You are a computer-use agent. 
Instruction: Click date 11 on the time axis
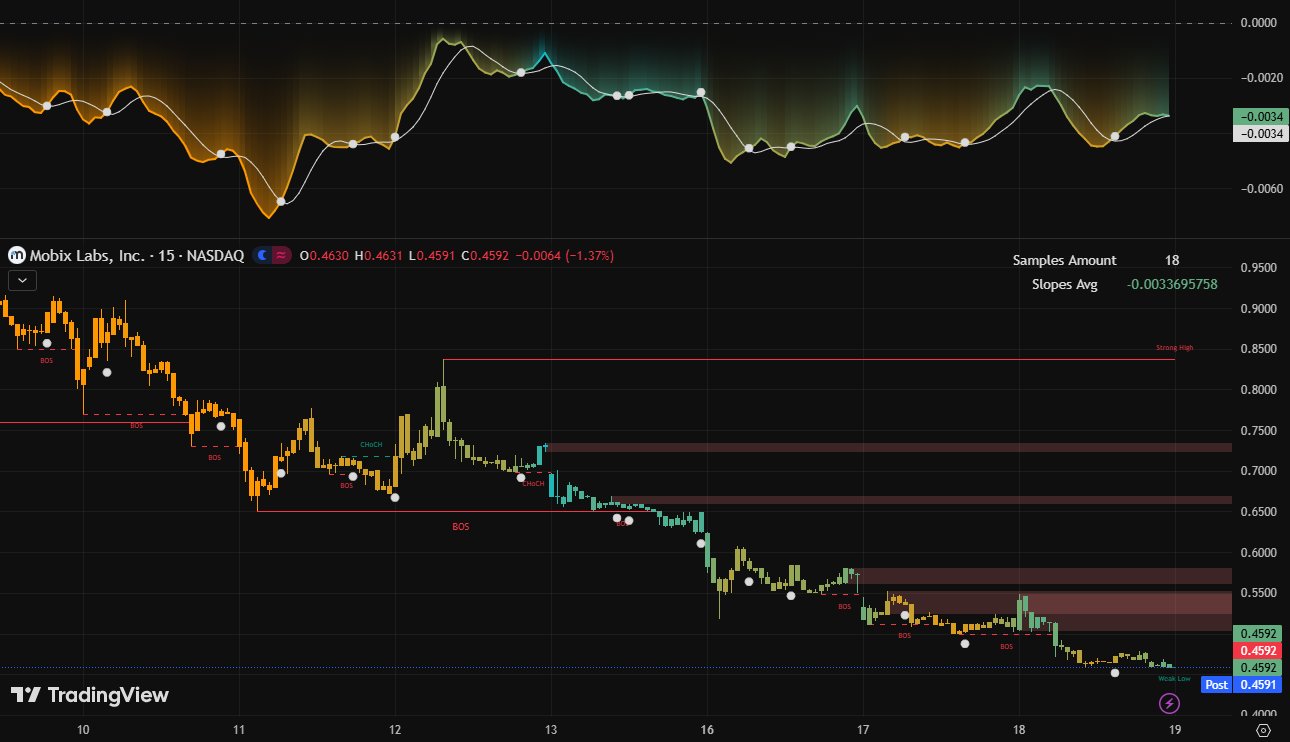(x=239, y=729)
